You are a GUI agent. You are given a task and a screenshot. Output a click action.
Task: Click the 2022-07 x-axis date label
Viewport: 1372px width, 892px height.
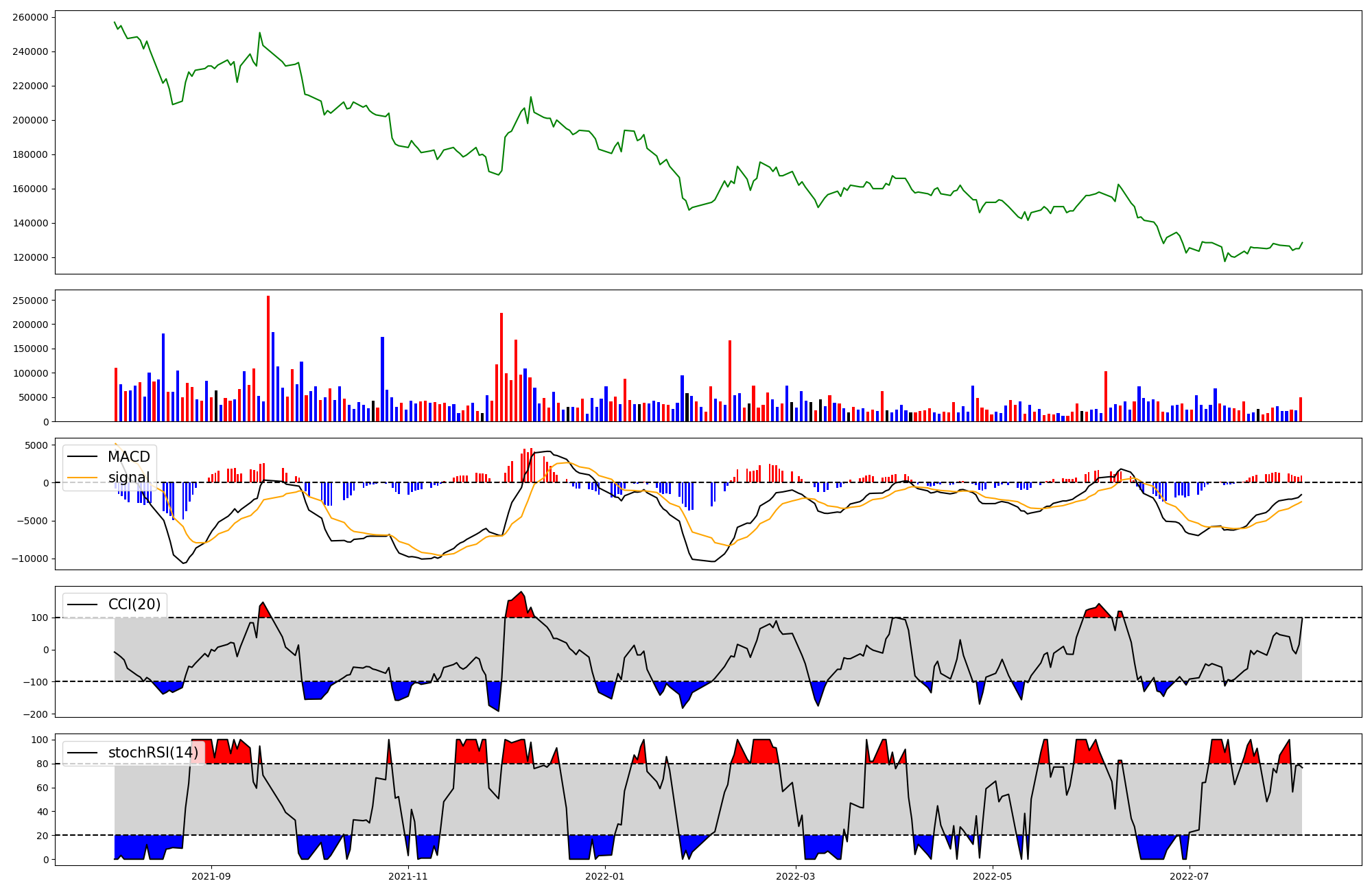coord(1189,876)
